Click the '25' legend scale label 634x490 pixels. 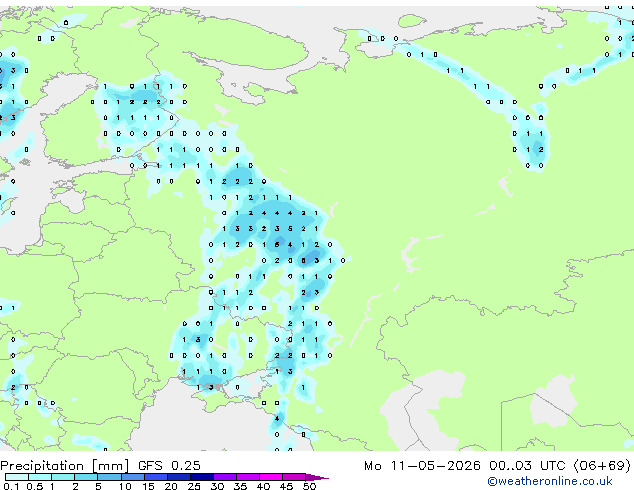(194, 486)
